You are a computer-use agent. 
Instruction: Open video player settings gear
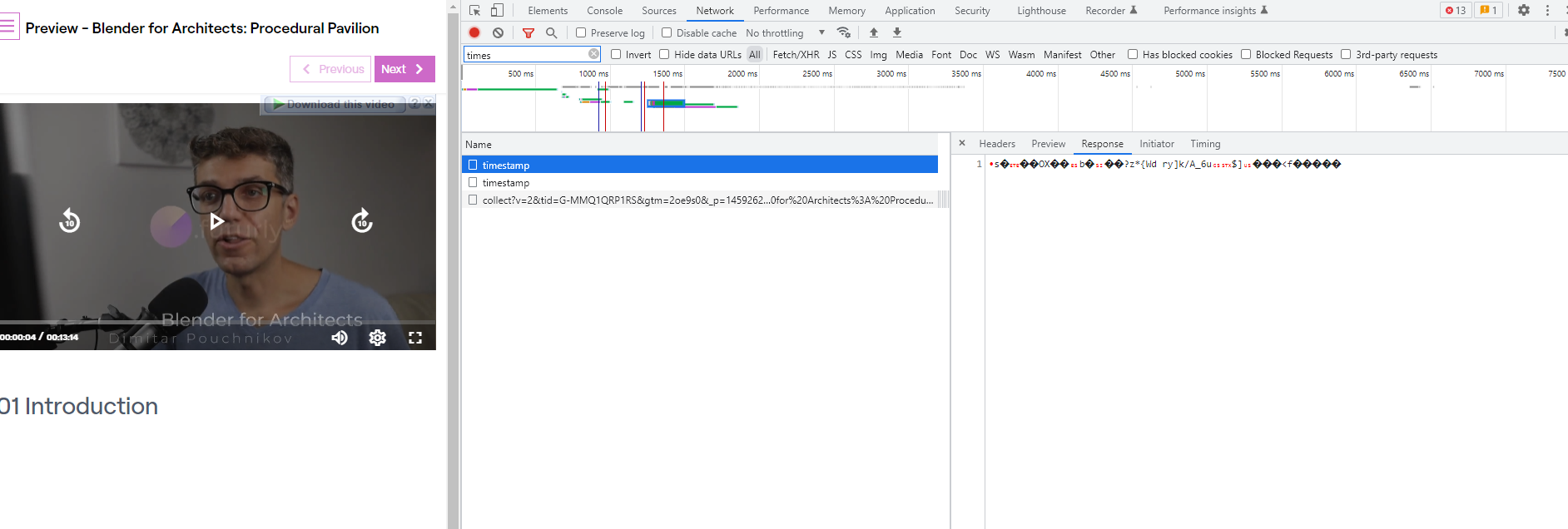(x=378, y=337)
